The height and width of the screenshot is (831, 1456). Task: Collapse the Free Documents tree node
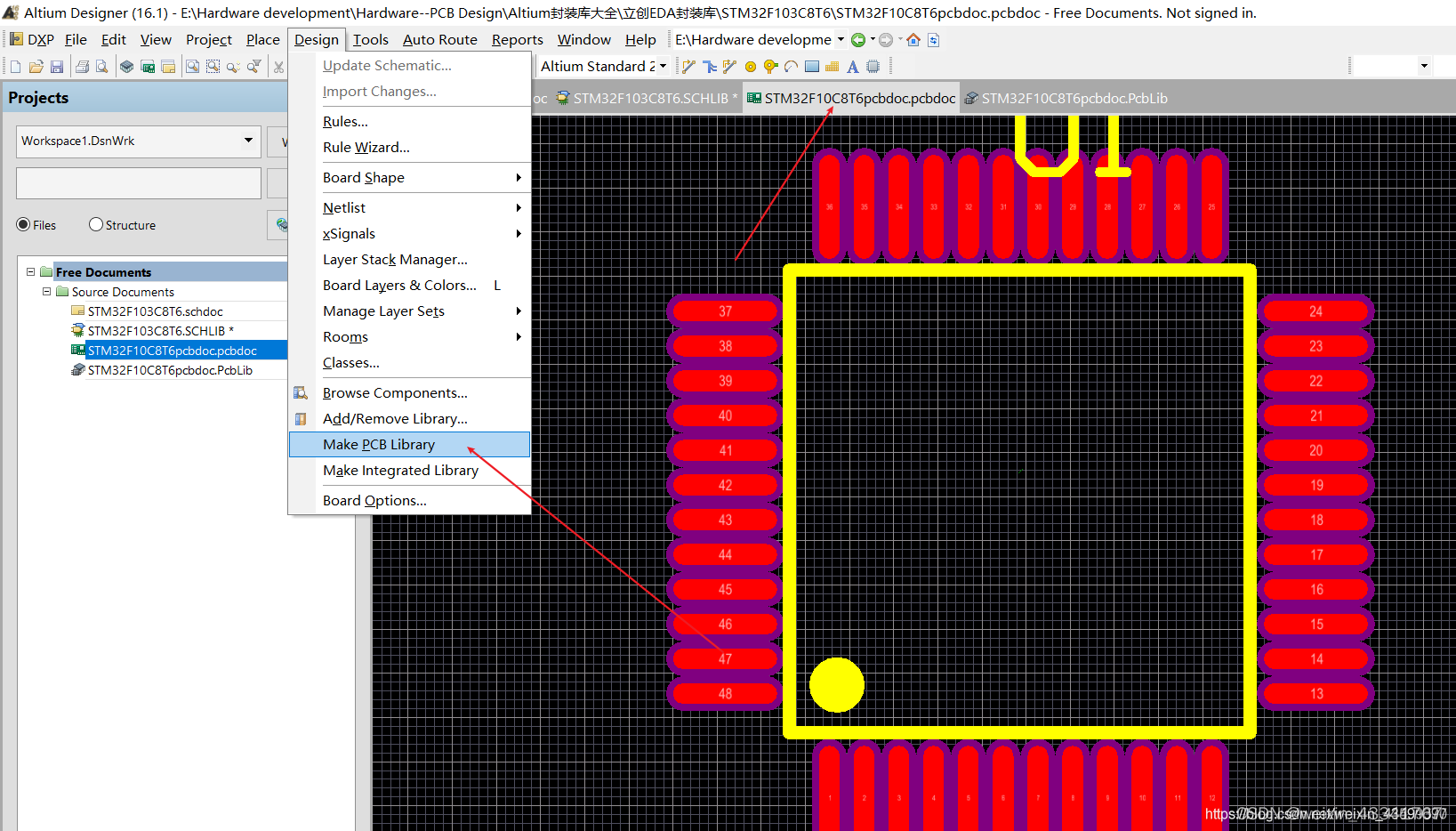tap(31, 272)
